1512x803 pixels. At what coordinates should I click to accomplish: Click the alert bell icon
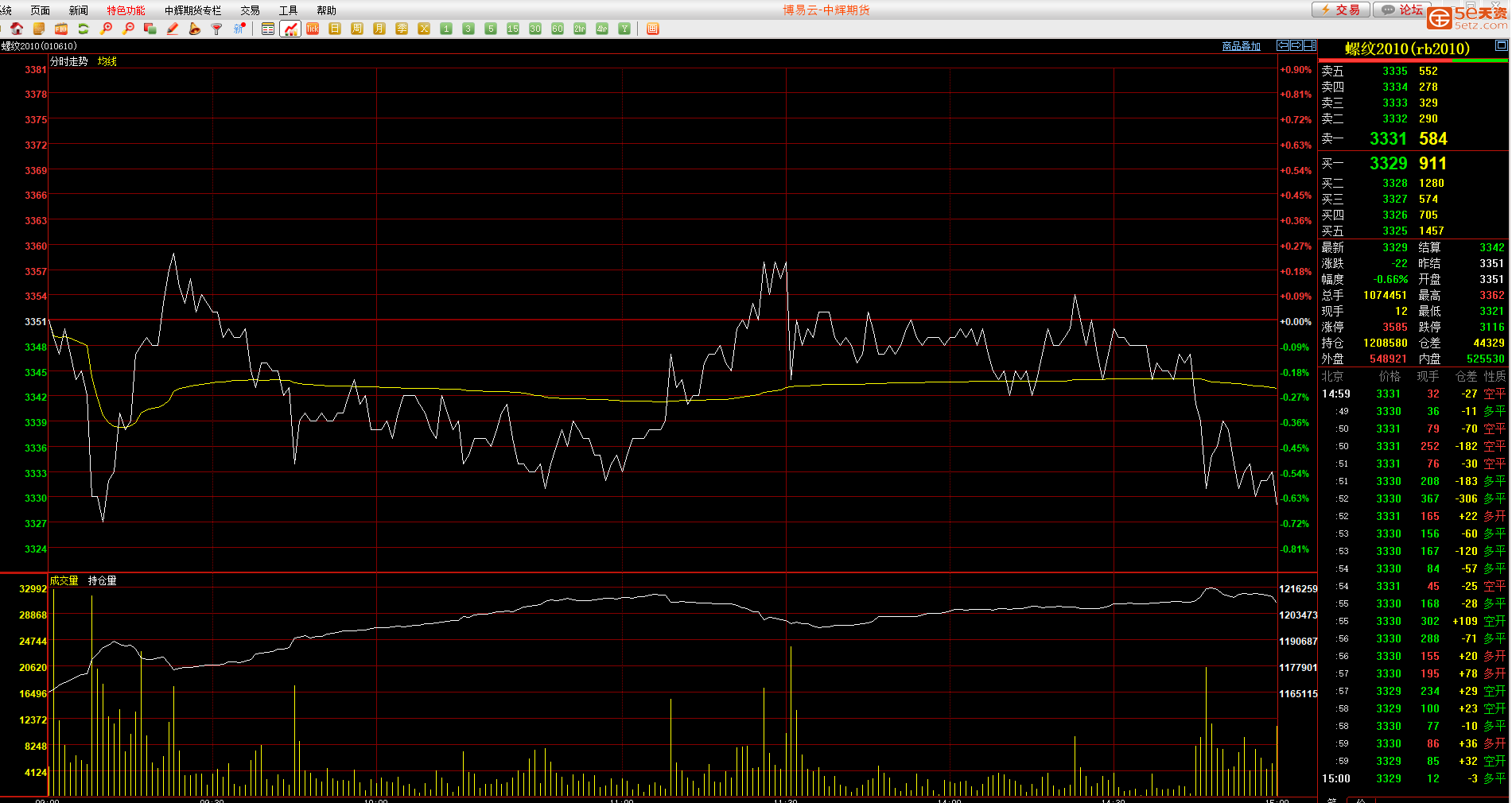point(195,29)
